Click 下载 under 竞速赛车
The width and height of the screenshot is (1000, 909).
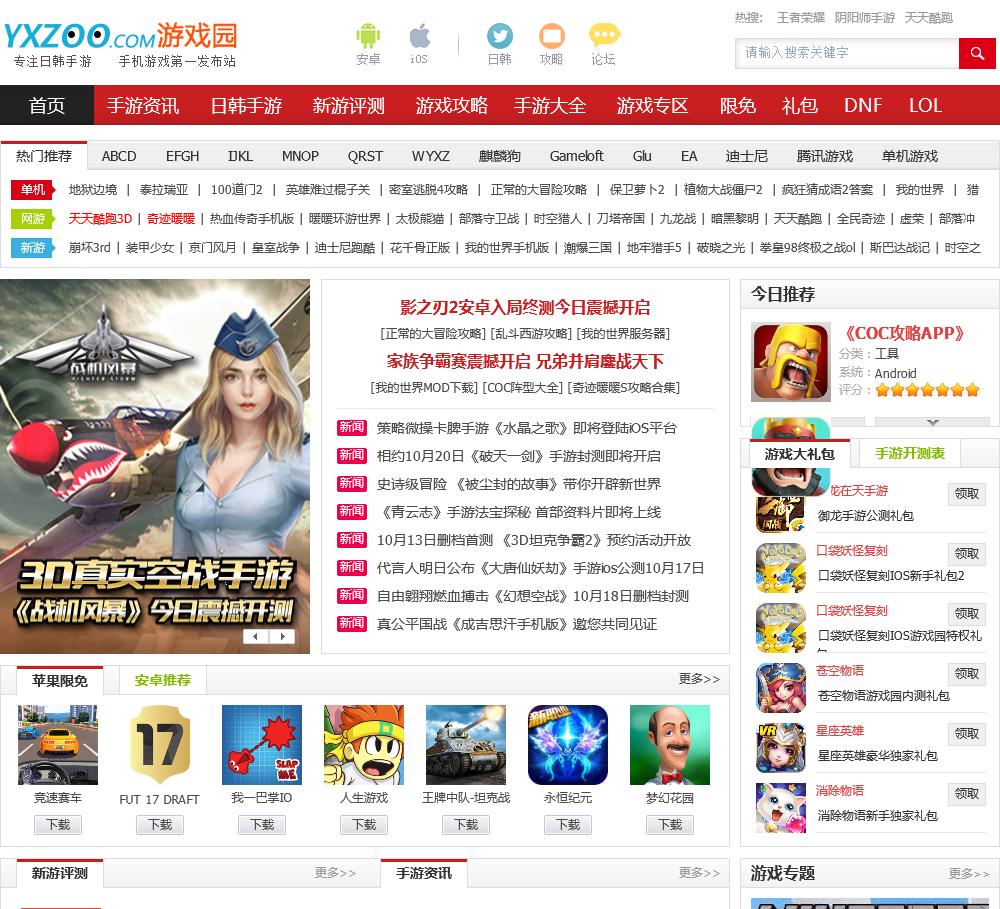click(x=58, y=825)
